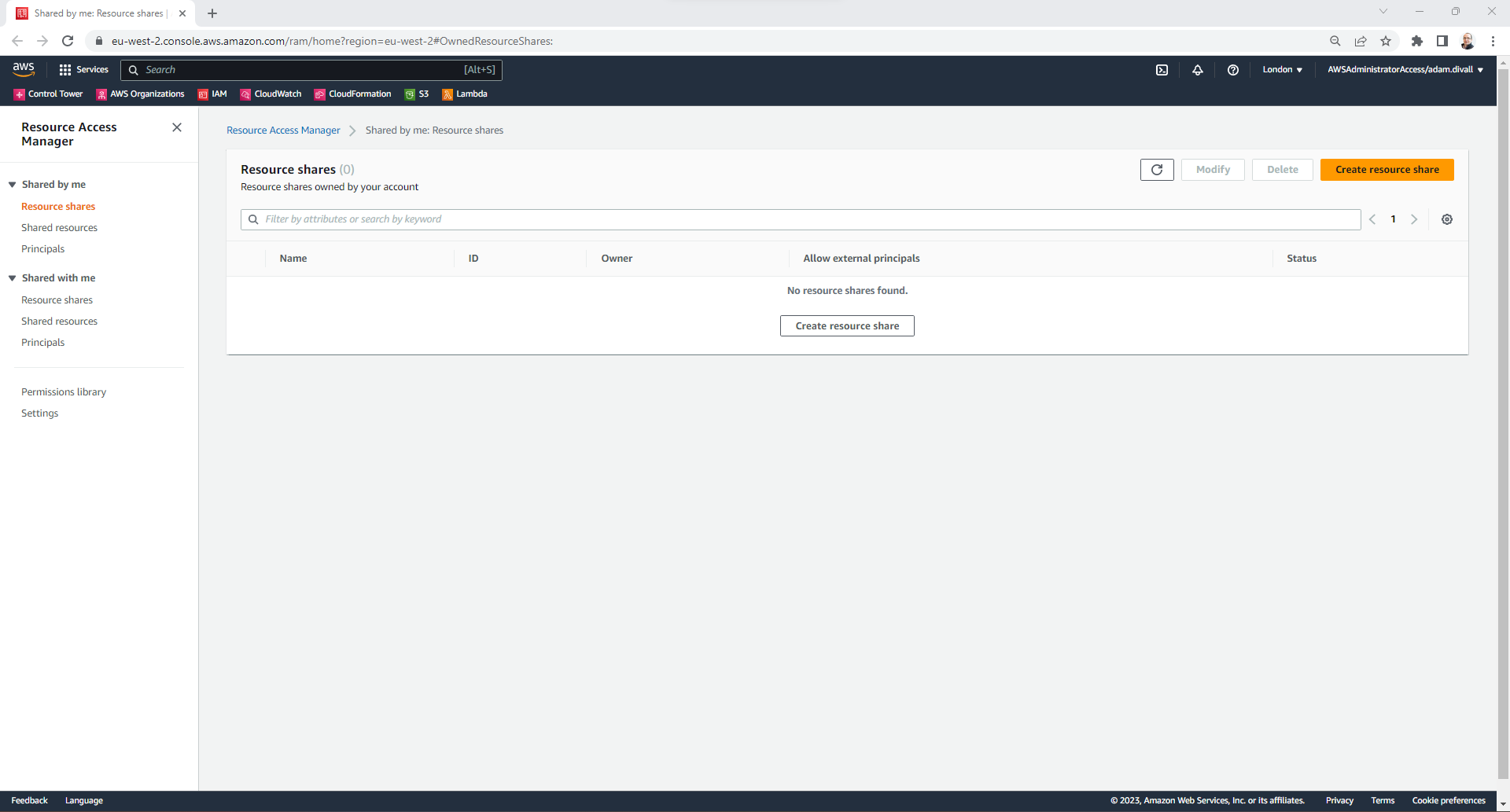Open Chrome tab search dropdown
Image resolution: width=1510 pixels, height=812 pixels.
[1383, 11]
